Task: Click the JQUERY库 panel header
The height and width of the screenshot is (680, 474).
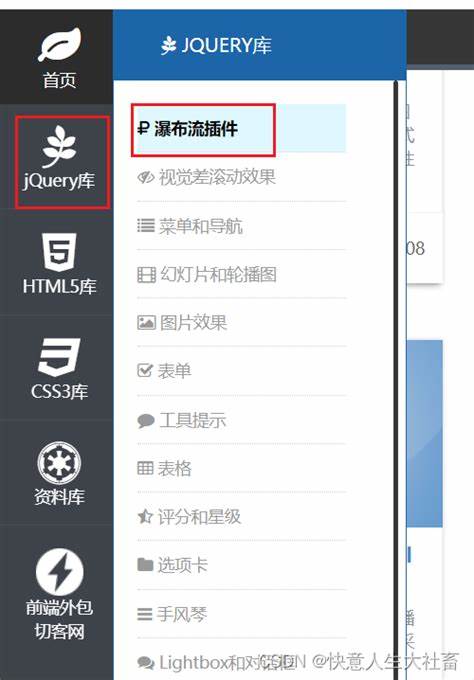Action: pos(259,45)
